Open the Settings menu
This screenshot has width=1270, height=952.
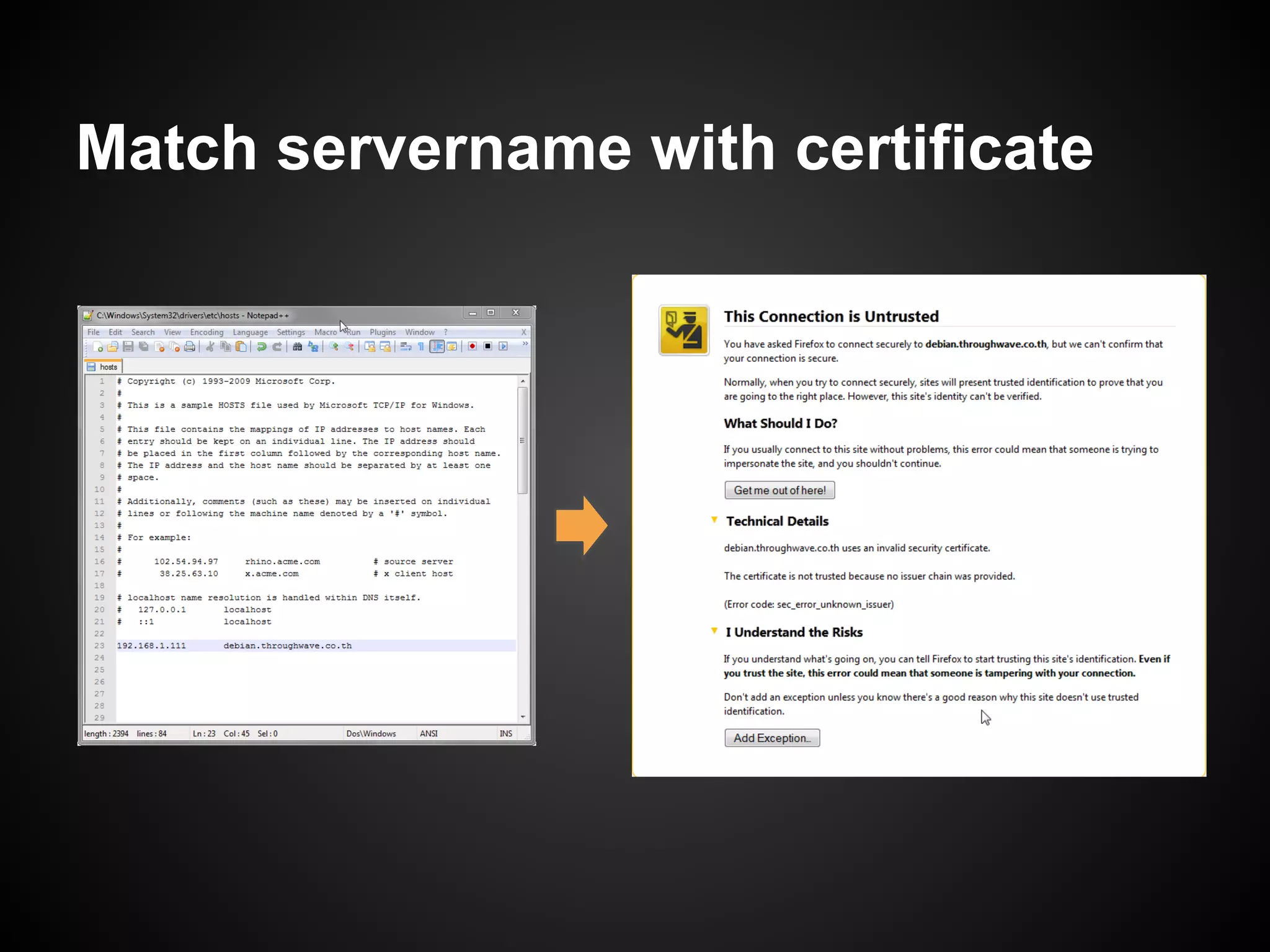291,332
